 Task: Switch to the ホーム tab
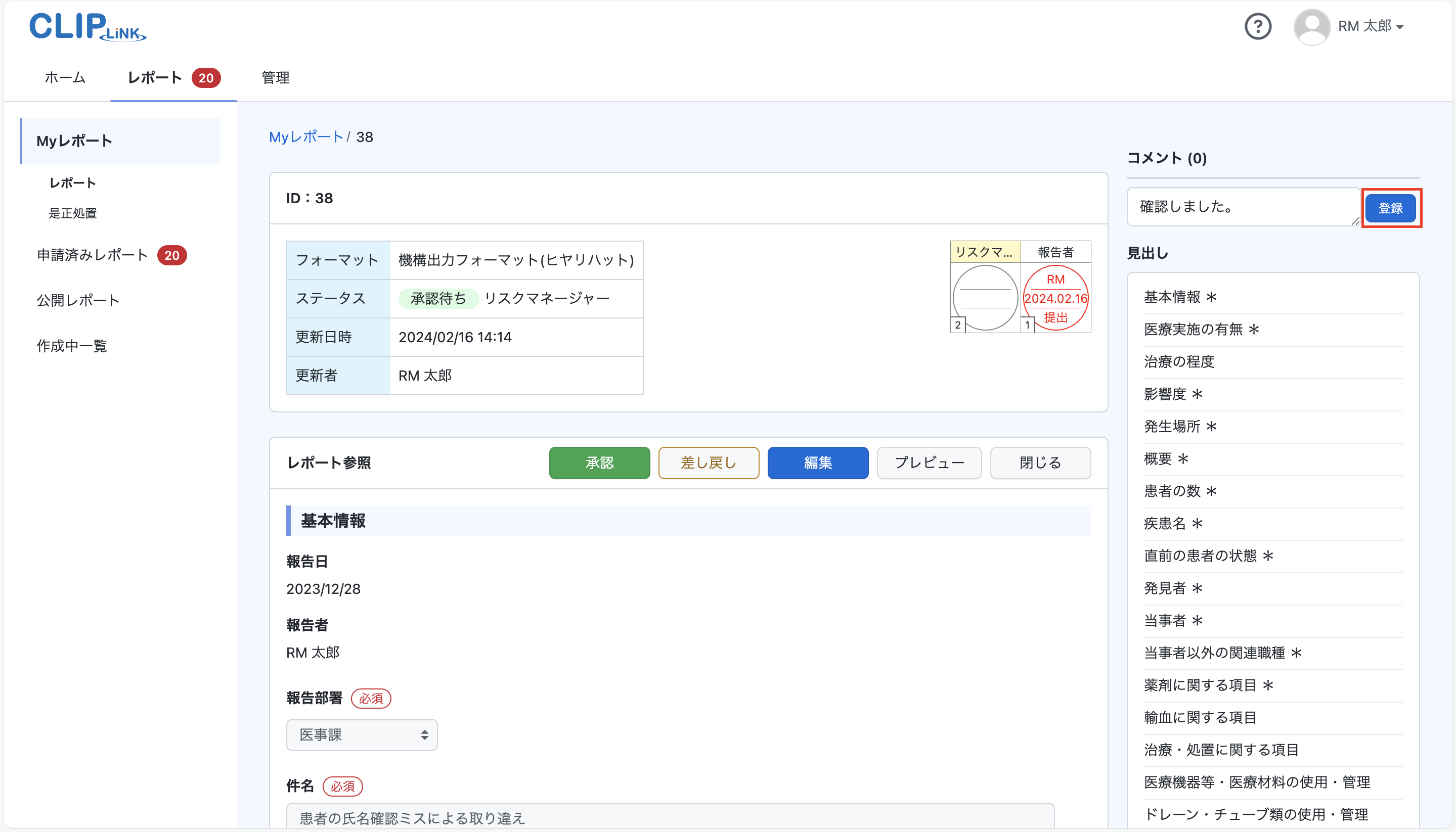[x=65, y=78]
